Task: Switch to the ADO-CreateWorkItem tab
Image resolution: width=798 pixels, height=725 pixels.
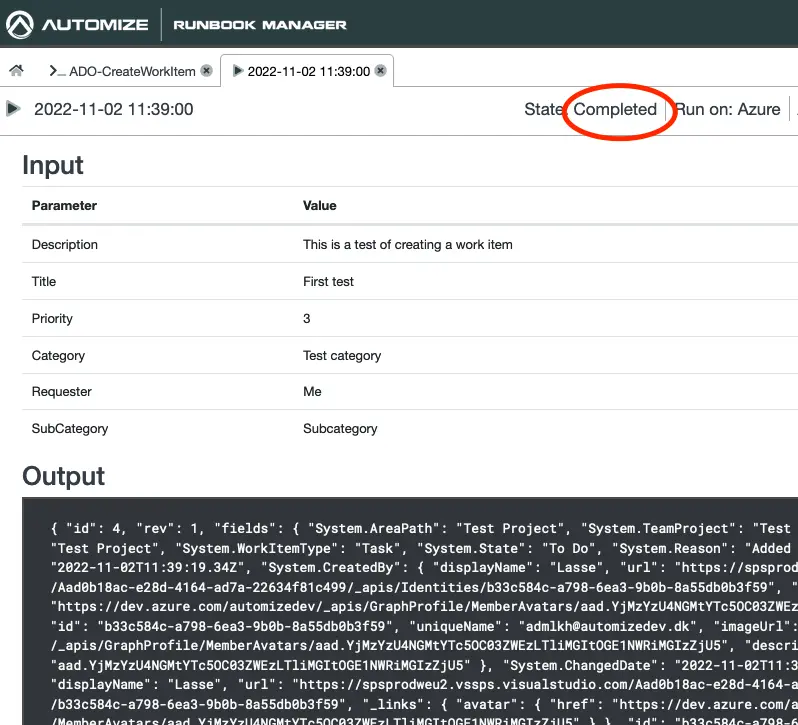Action: (x=132, y=71)
